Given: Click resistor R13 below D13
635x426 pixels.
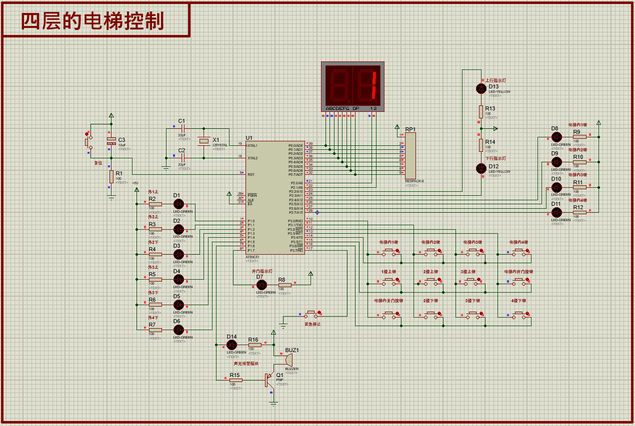Looking at the screenshot, I should point(481,111).
